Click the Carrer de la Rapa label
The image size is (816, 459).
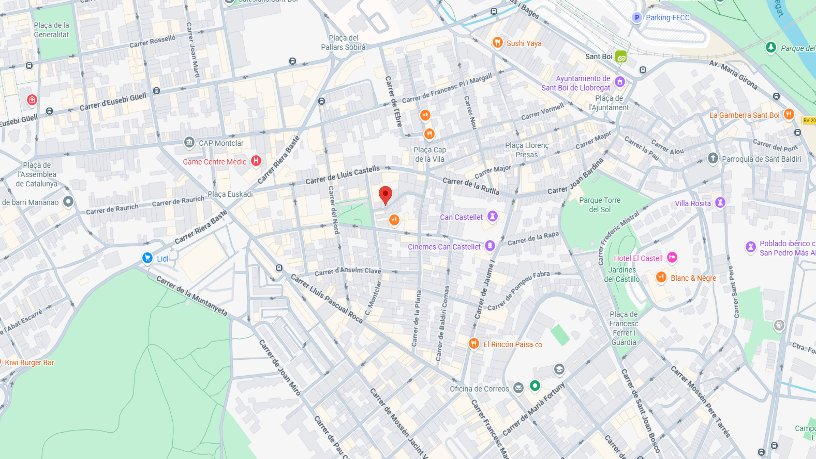(533, 238)
